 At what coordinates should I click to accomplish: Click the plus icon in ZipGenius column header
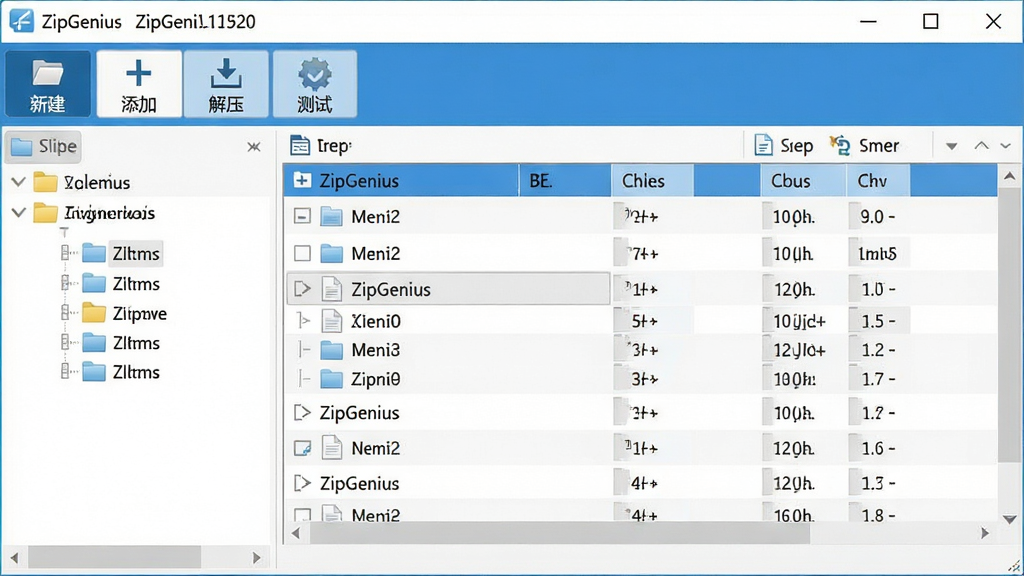click(x=302, y=180)
